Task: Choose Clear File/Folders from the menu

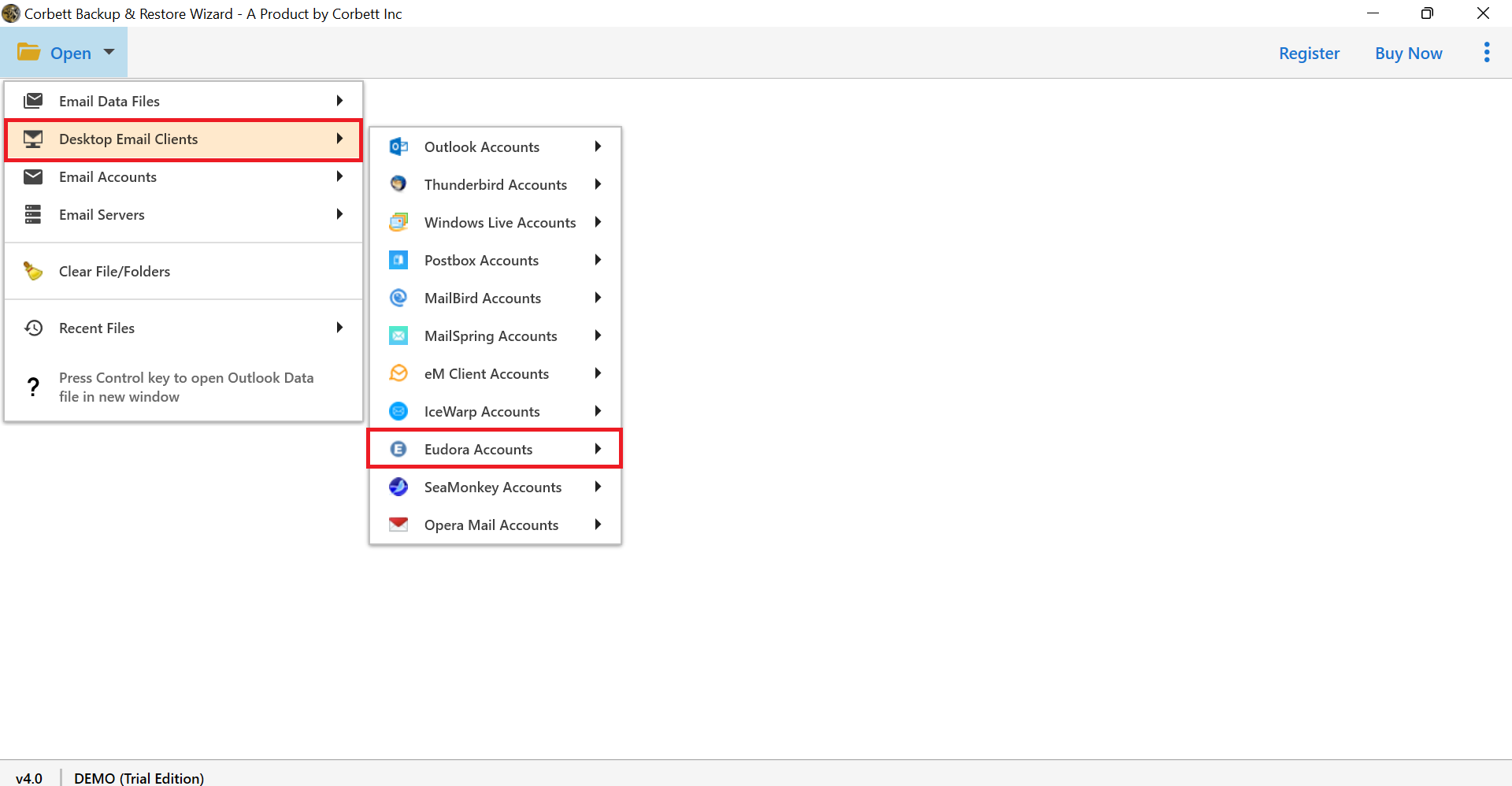Action: tap(183, 271)
